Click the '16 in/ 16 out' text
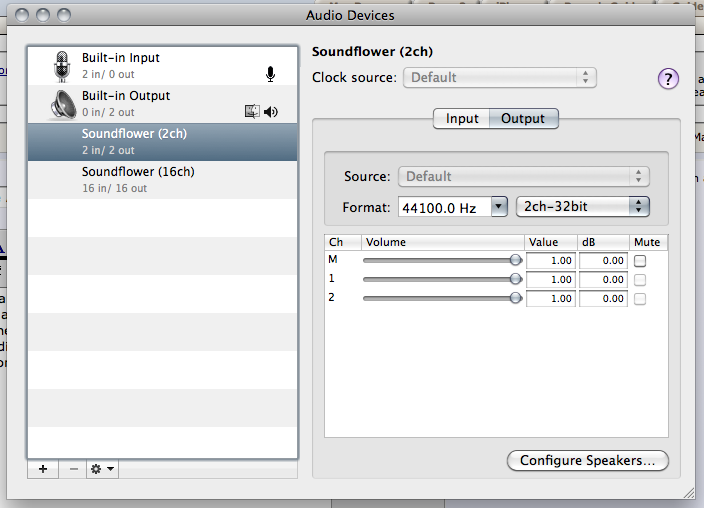The image size is (704, 508). point(114,189)
